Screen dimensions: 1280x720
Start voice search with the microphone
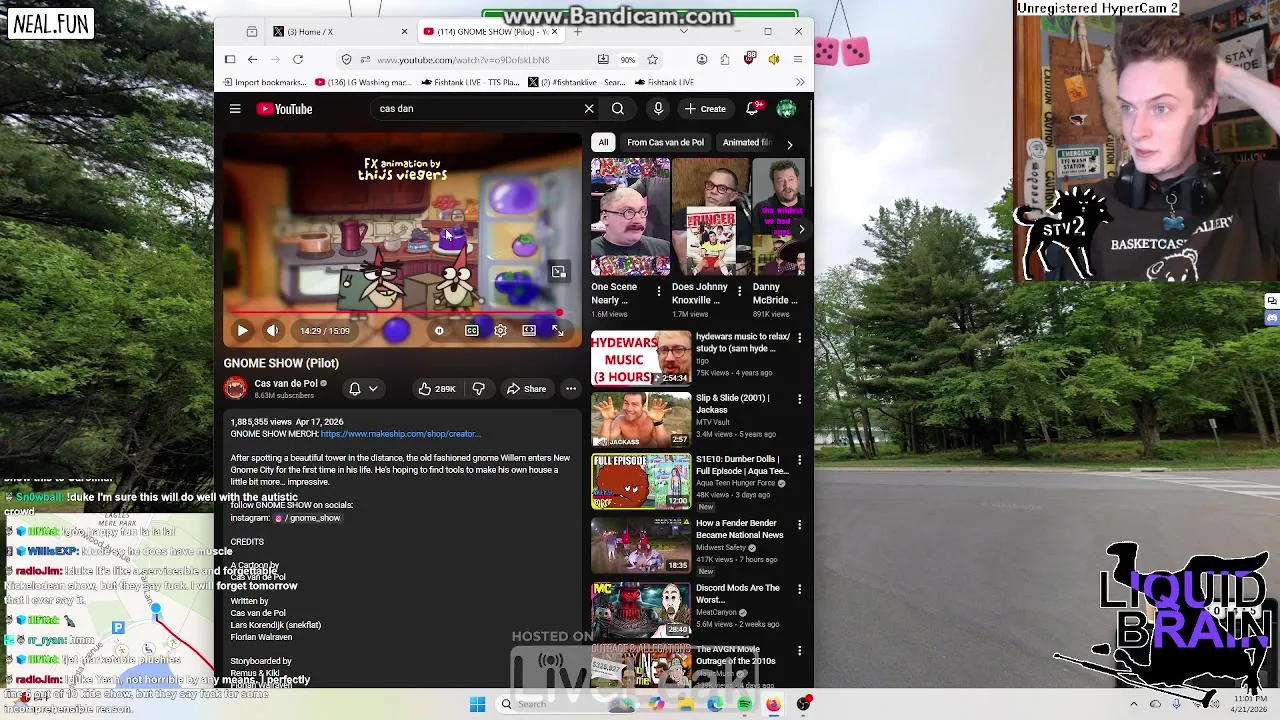pyautogui.click(x=658, y=109)
